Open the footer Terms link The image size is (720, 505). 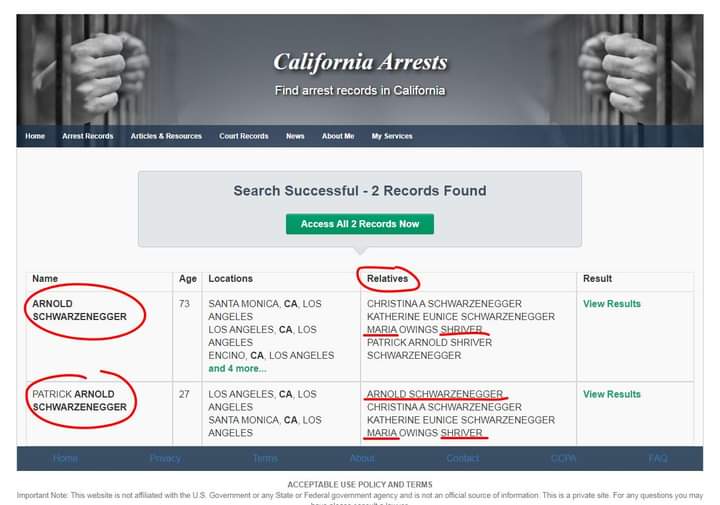click(265, 458)
